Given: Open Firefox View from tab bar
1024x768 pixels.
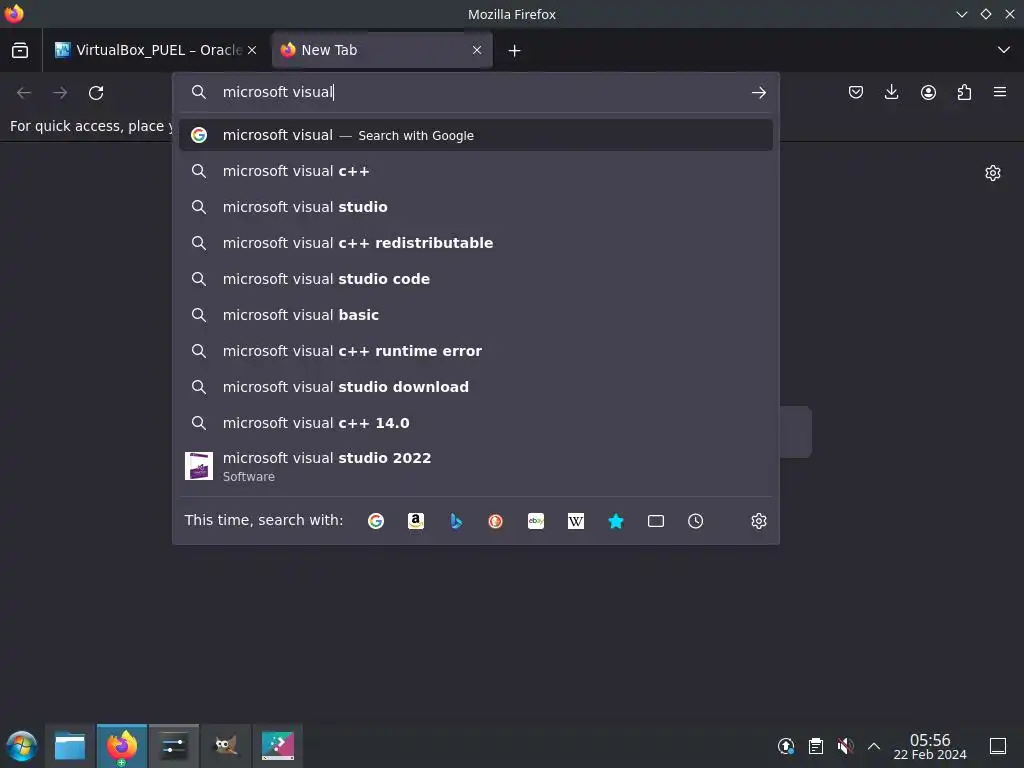Looking at the screenshot, I should [20, 50].
